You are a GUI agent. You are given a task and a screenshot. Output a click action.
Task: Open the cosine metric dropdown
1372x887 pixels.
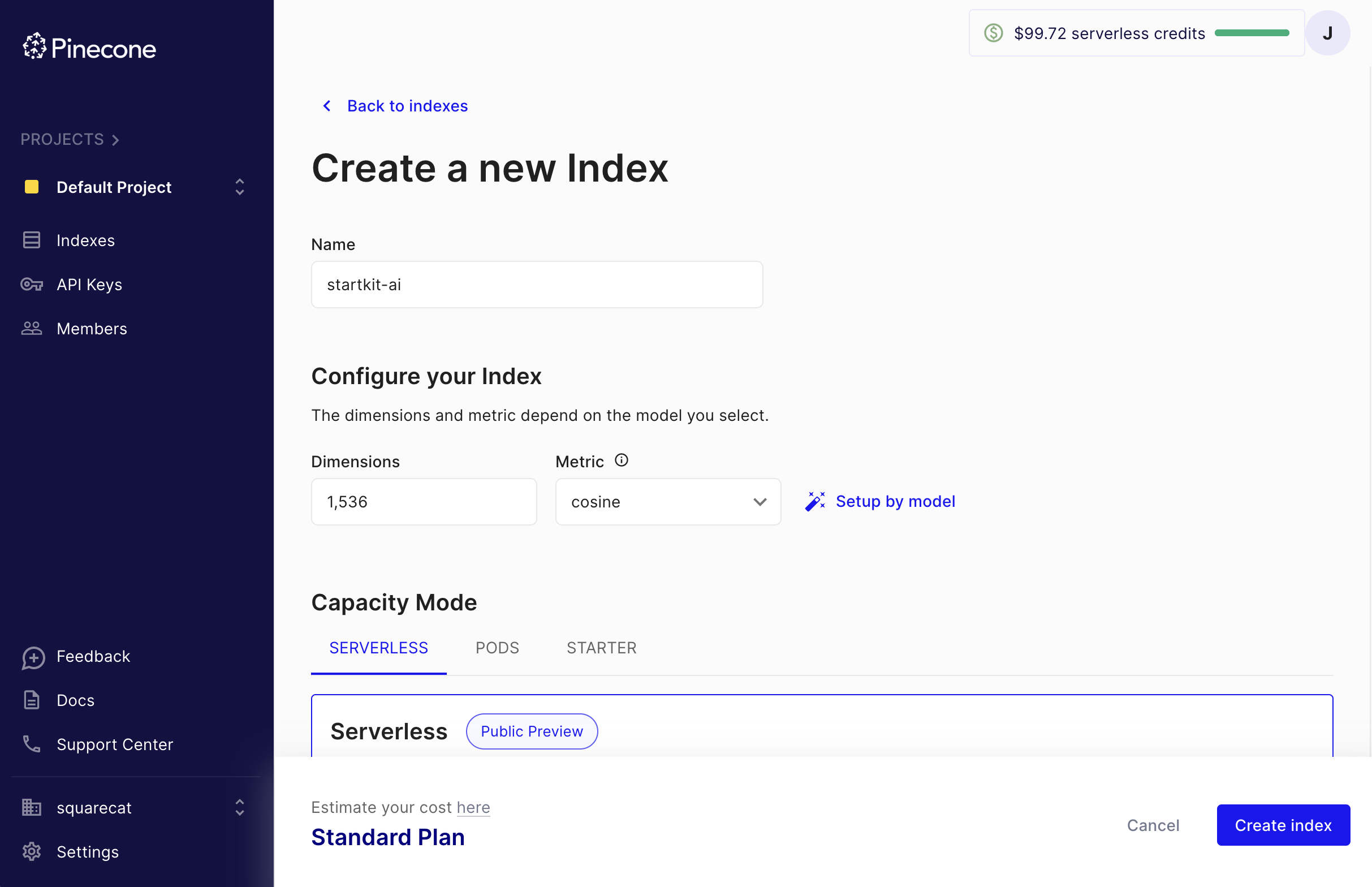coord(667,502)
